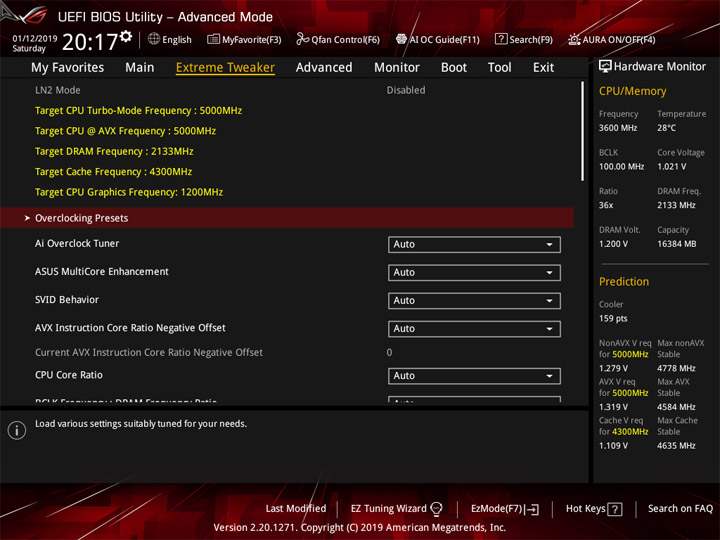Screen dimensions: 720x540
Task: Open the Tool tab
Action: click(500, 68)
